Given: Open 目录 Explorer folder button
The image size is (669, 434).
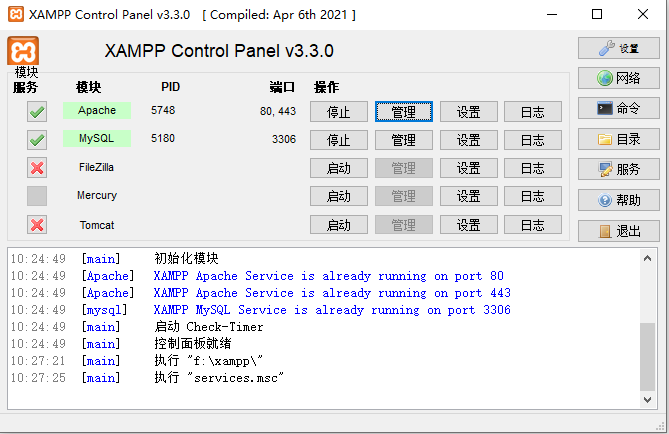Looking at the screenshot, I should pos(618,139).
